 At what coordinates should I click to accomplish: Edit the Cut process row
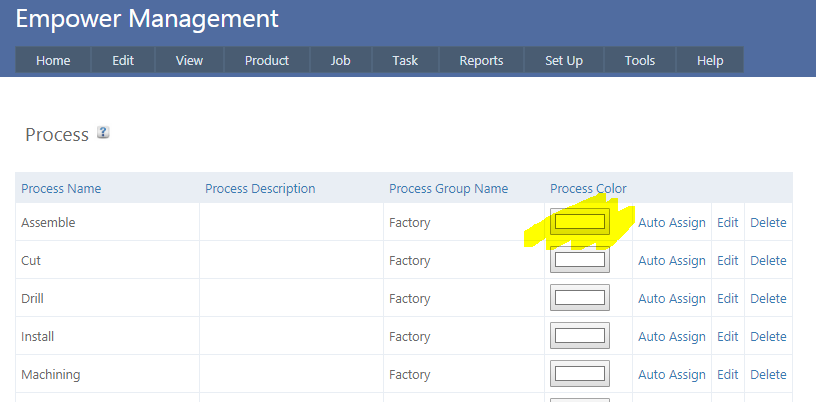click(728, 261)
